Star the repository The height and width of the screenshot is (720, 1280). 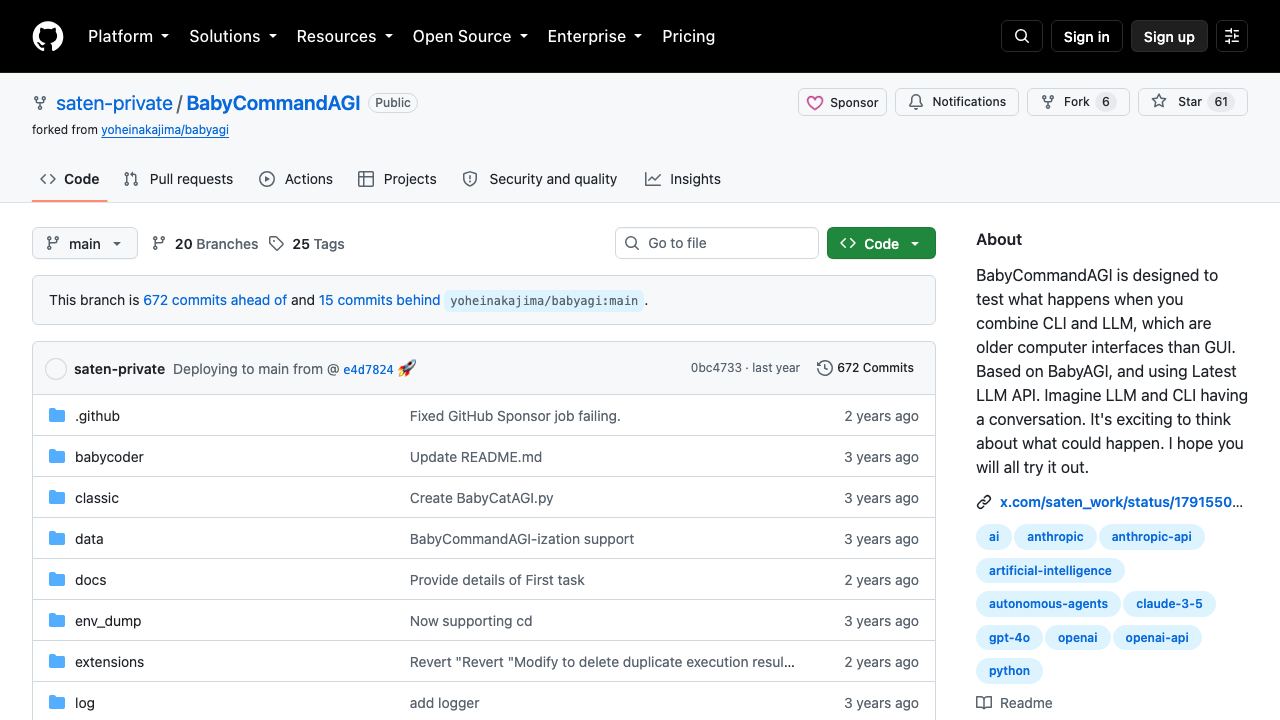pos(1193,102)
